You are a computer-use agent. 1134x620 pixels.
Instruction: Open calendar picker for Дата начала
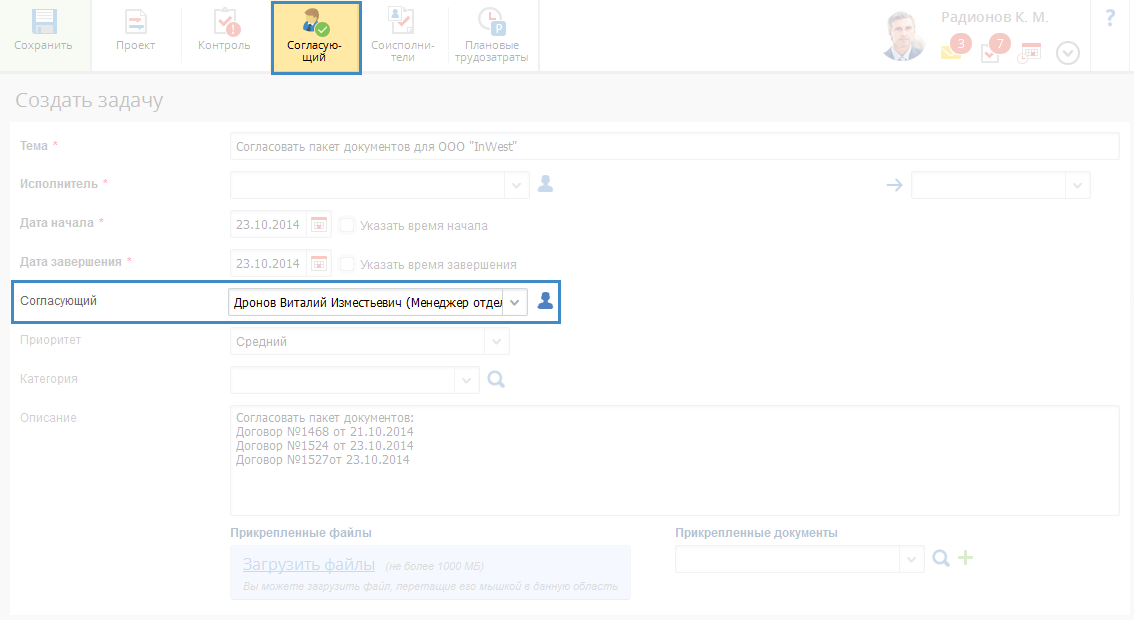click(x=318, y=225)
